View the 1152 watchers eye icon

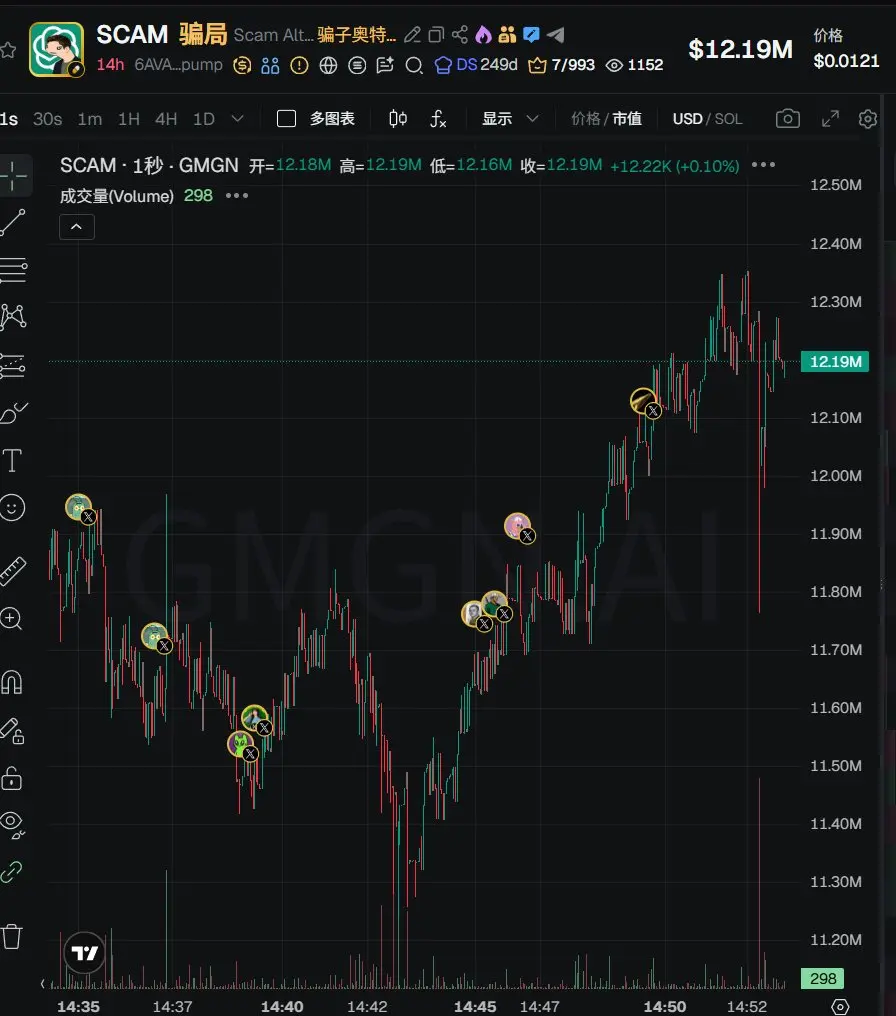(634, 65)
